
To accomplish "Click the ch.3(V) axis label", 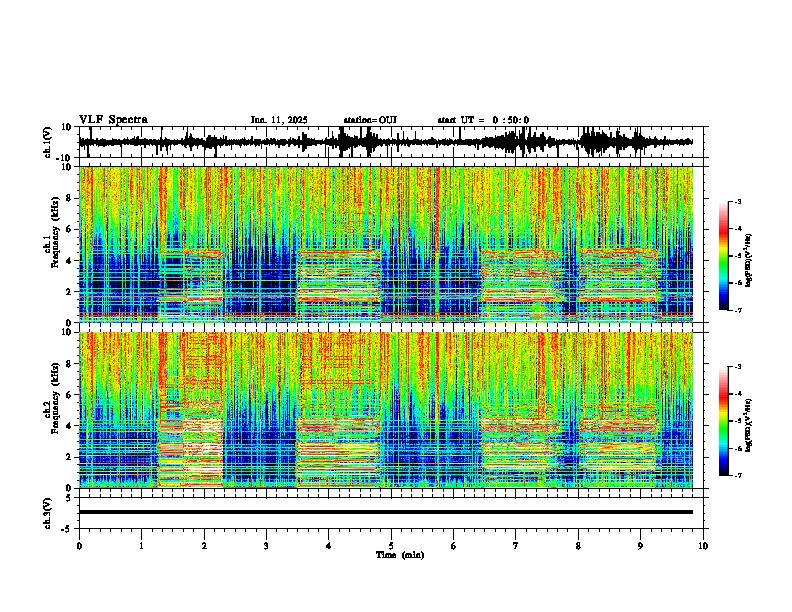I will (x=48, y=513).
